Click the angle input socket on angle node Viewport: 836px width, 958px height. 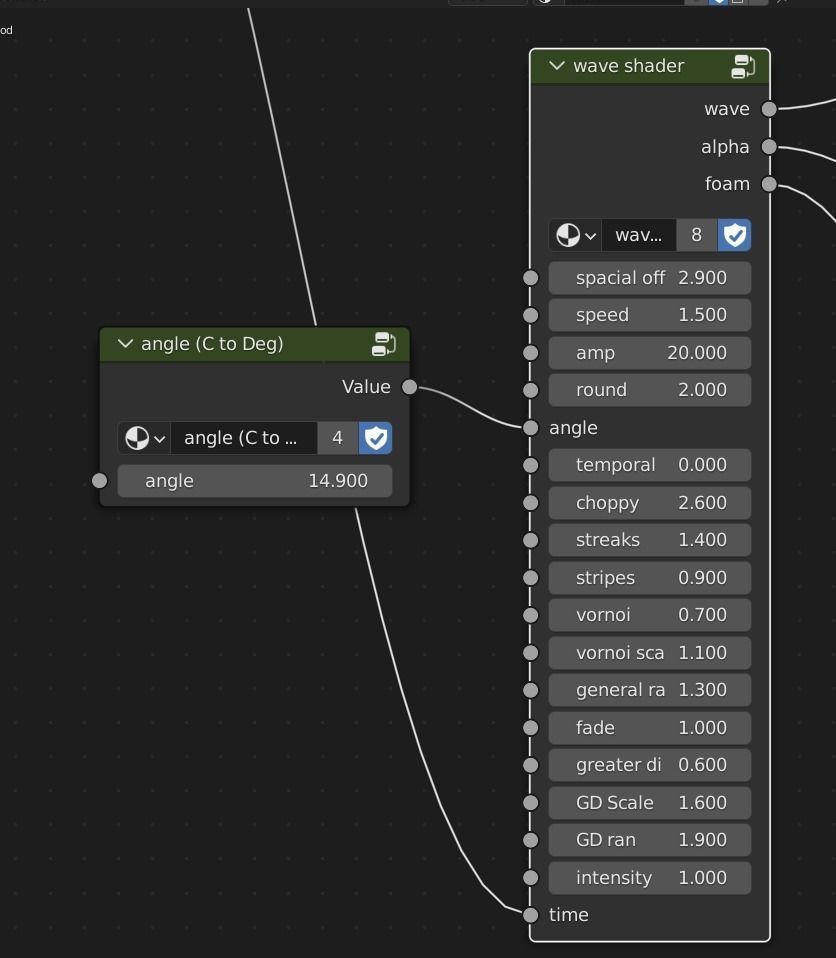(99, 481)
